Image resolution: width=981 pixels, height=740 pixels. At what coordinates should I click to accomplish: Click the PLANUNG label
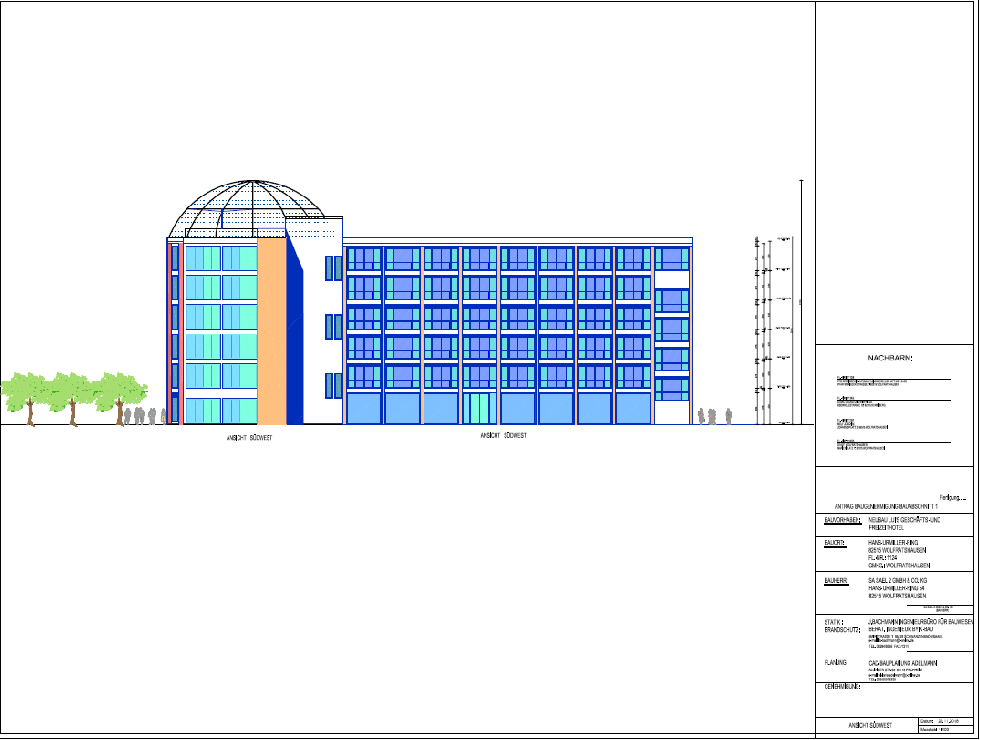tap(836, 663)
